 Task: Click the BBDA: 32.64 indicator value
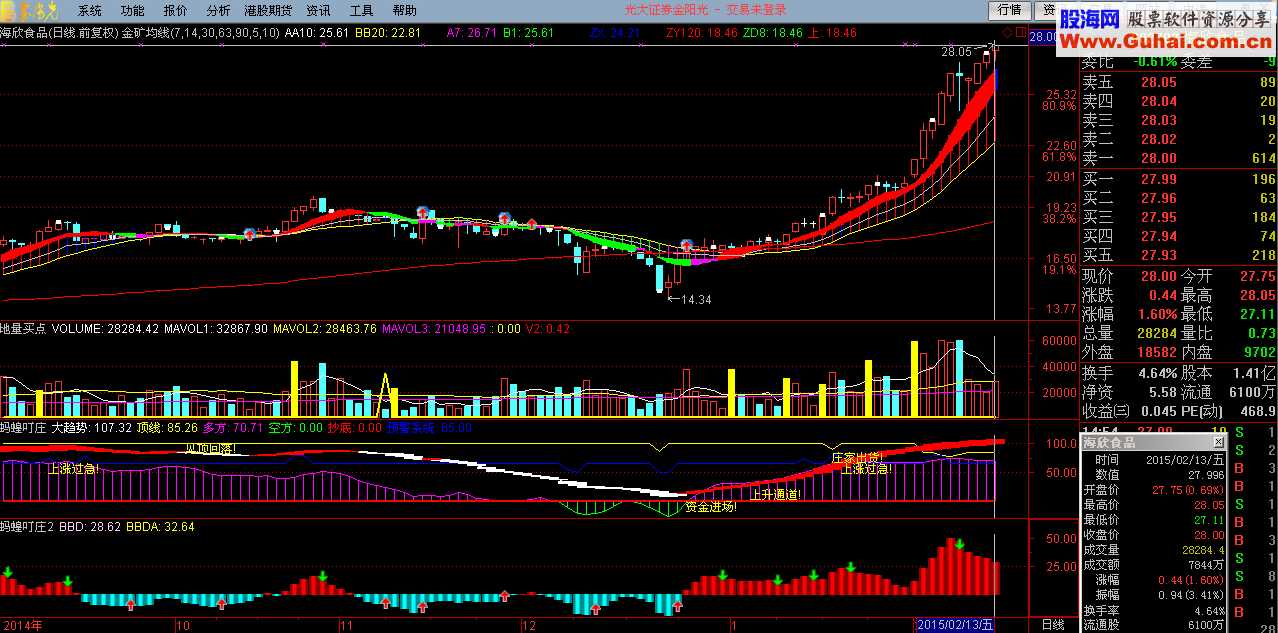point(161,526)
